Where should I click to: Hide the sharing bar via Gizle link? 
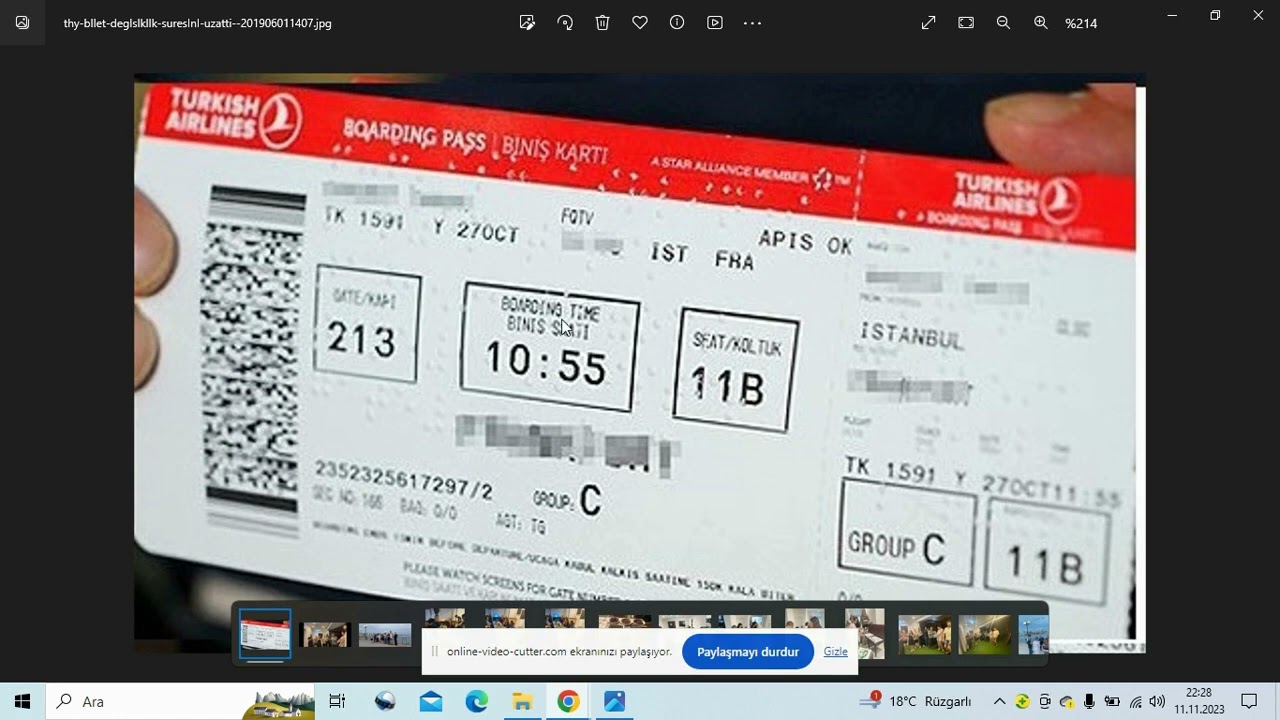coord(836,652)
